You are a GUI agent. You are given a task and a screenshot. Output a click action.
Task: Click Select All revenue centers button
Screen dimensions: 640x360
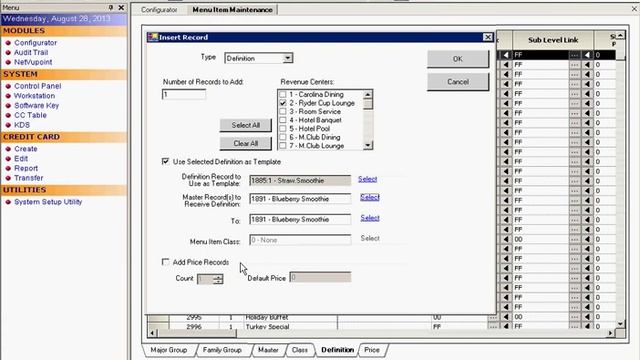tap(245, 125)
